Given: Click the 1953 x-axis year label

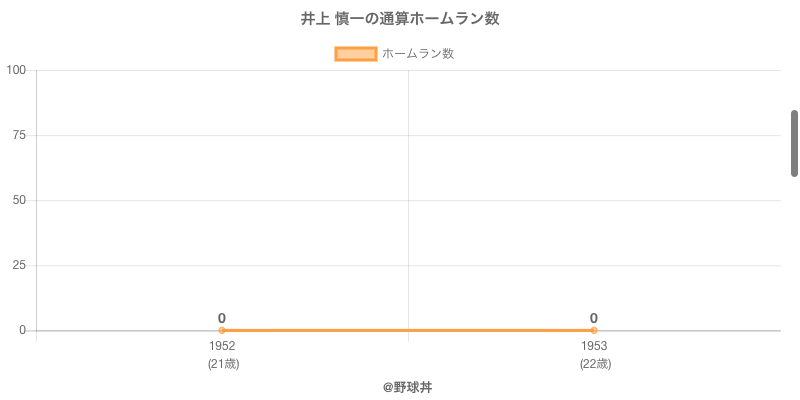Looking at the screenshot, I should click(594, 346).
